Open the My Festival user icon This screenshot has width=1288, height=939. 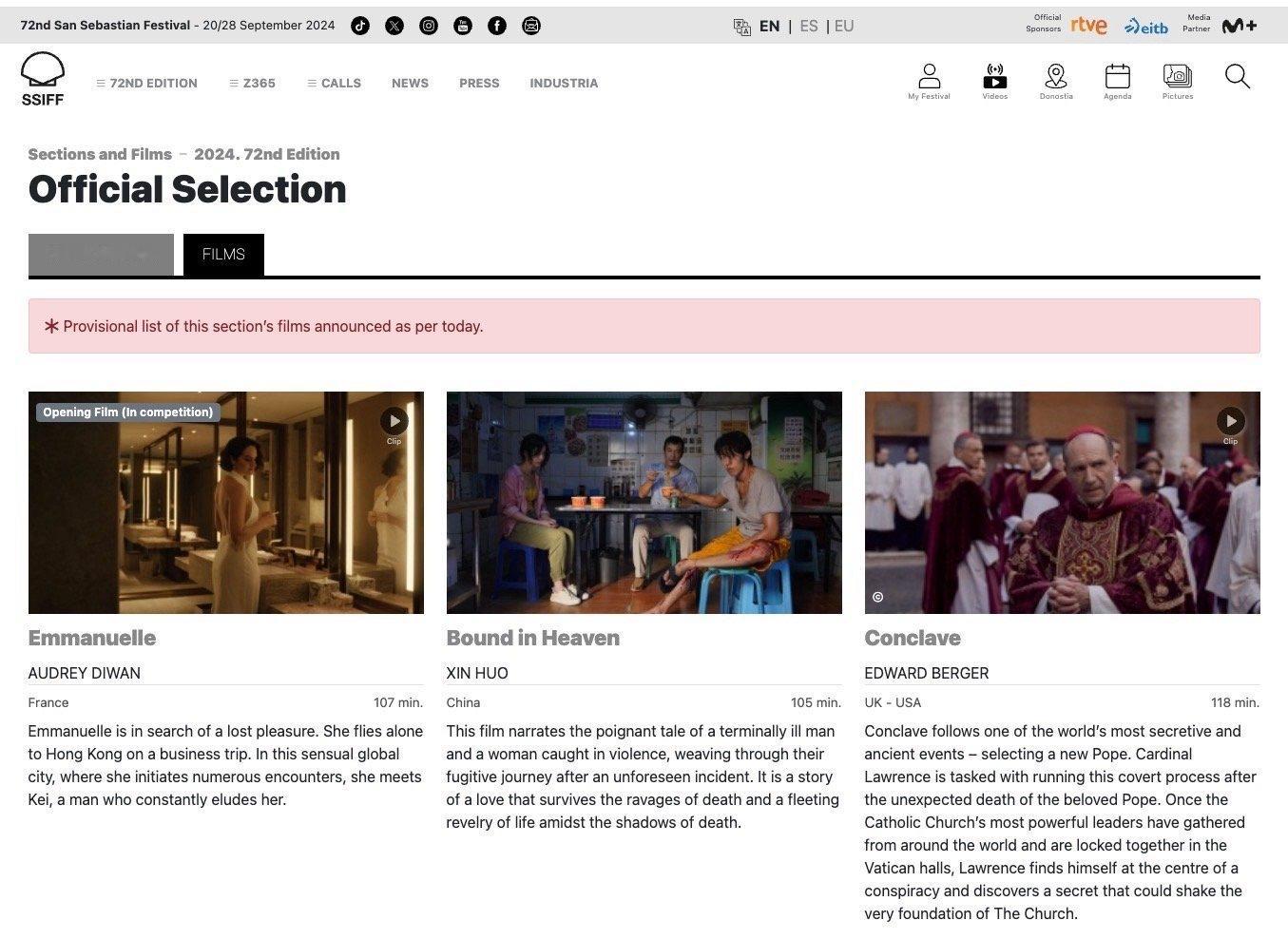click(929, 82)
